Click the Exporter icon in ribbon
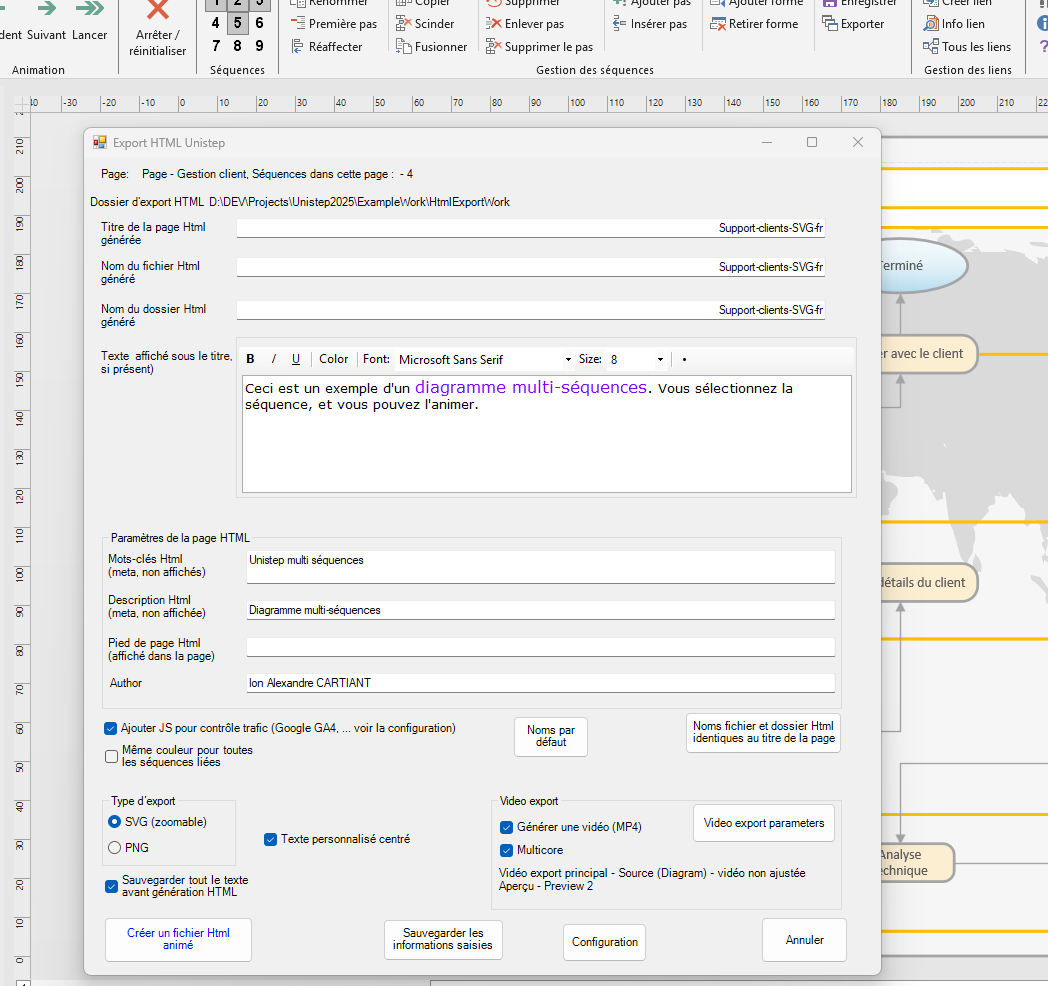1048x986 pixels. click(x=830, y=23)
